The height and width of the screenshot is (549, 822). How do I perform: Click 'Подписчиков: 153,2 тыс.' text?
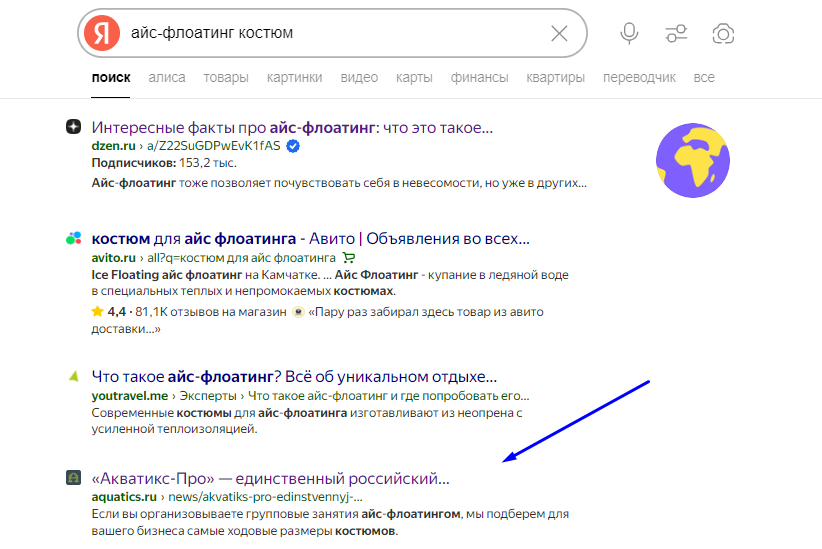(x=164, y=163)
